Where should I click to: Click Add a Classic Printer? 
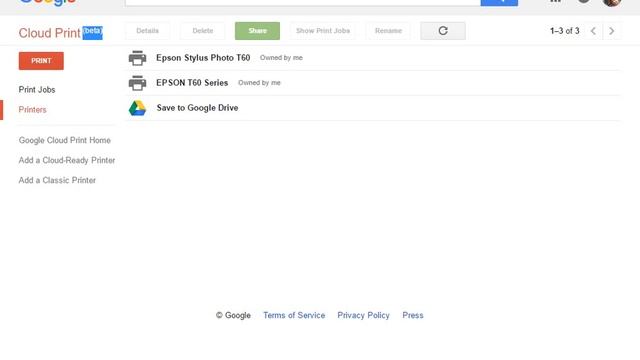tap(57, 180)
